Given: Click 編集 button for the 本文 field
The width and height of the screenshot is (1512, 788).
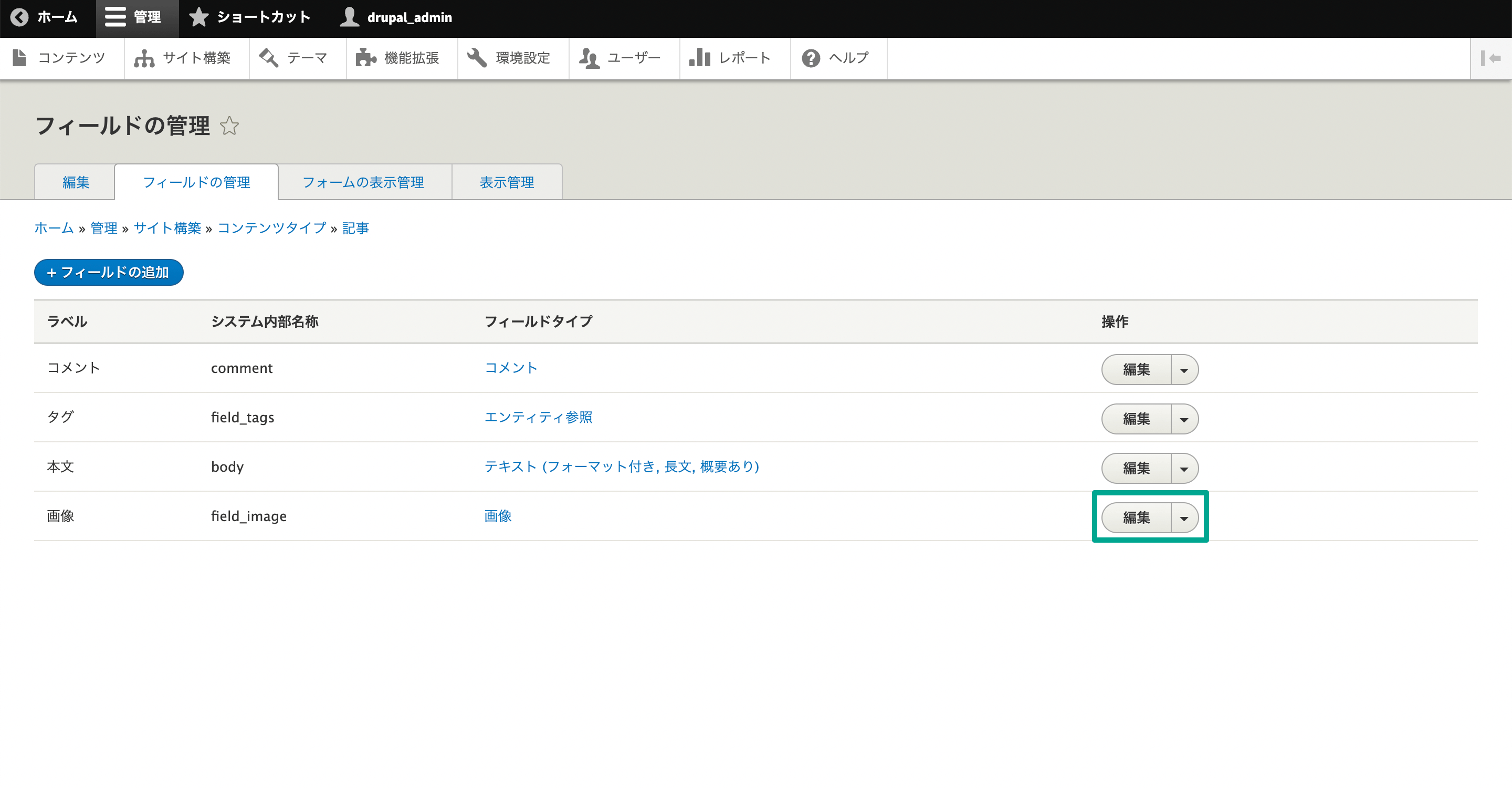Looking at the screenshot, I should click(x=1136, y=469).
